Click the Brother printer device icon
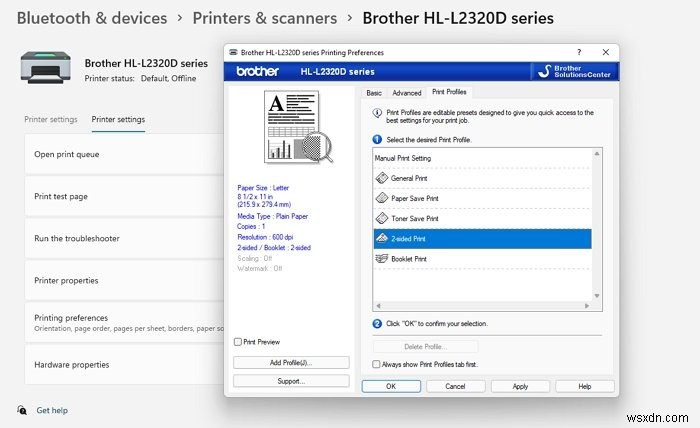This screenshot has height=428, width=700. tap(46, 67)
